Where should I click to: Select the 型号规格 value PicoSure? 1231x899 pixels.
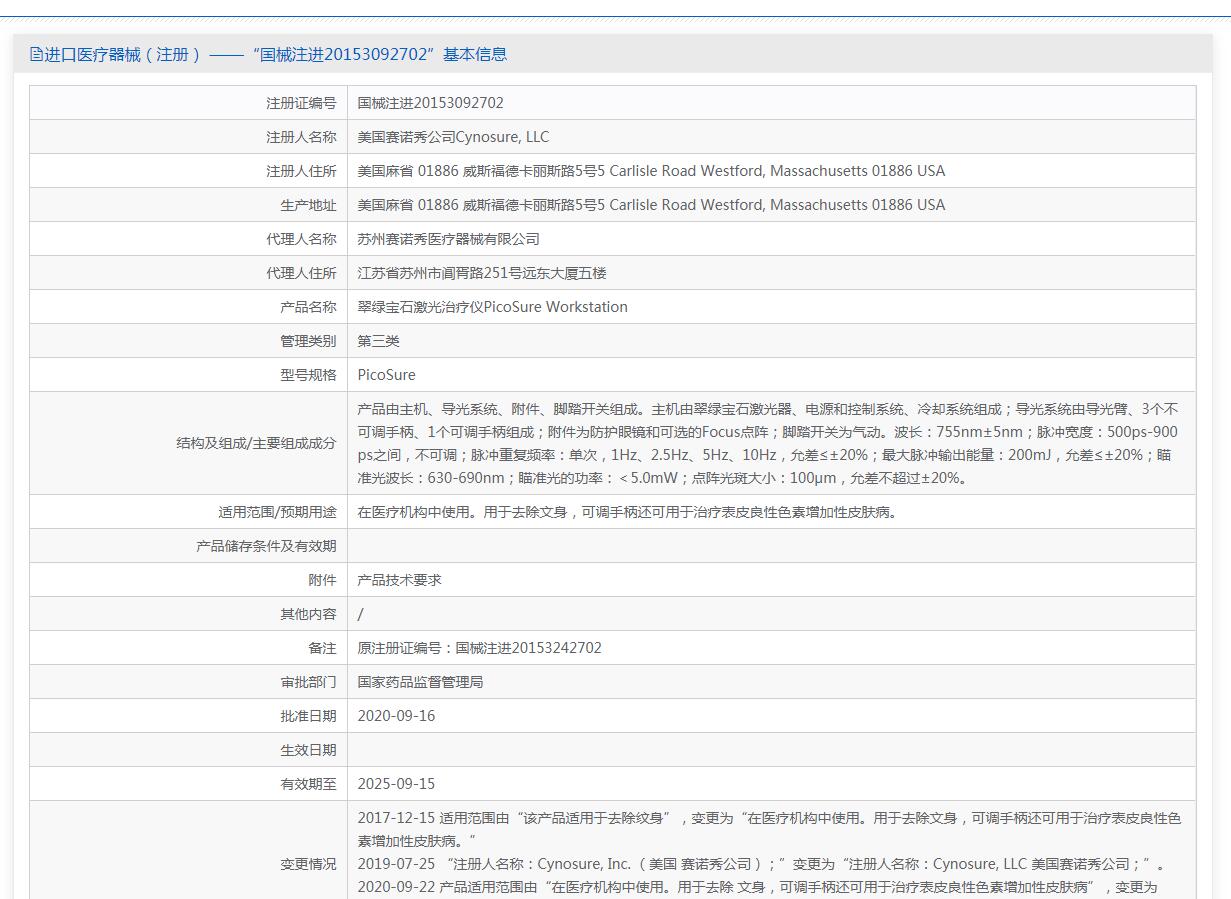tap(386, 375)
